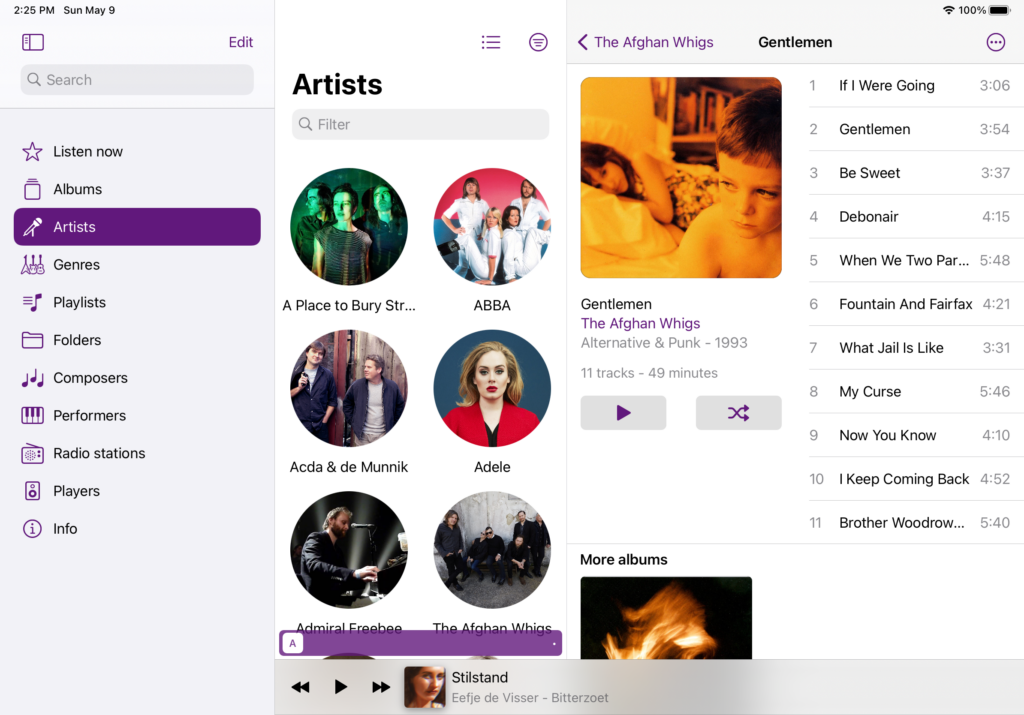Open the Albums section

point(137,189)
